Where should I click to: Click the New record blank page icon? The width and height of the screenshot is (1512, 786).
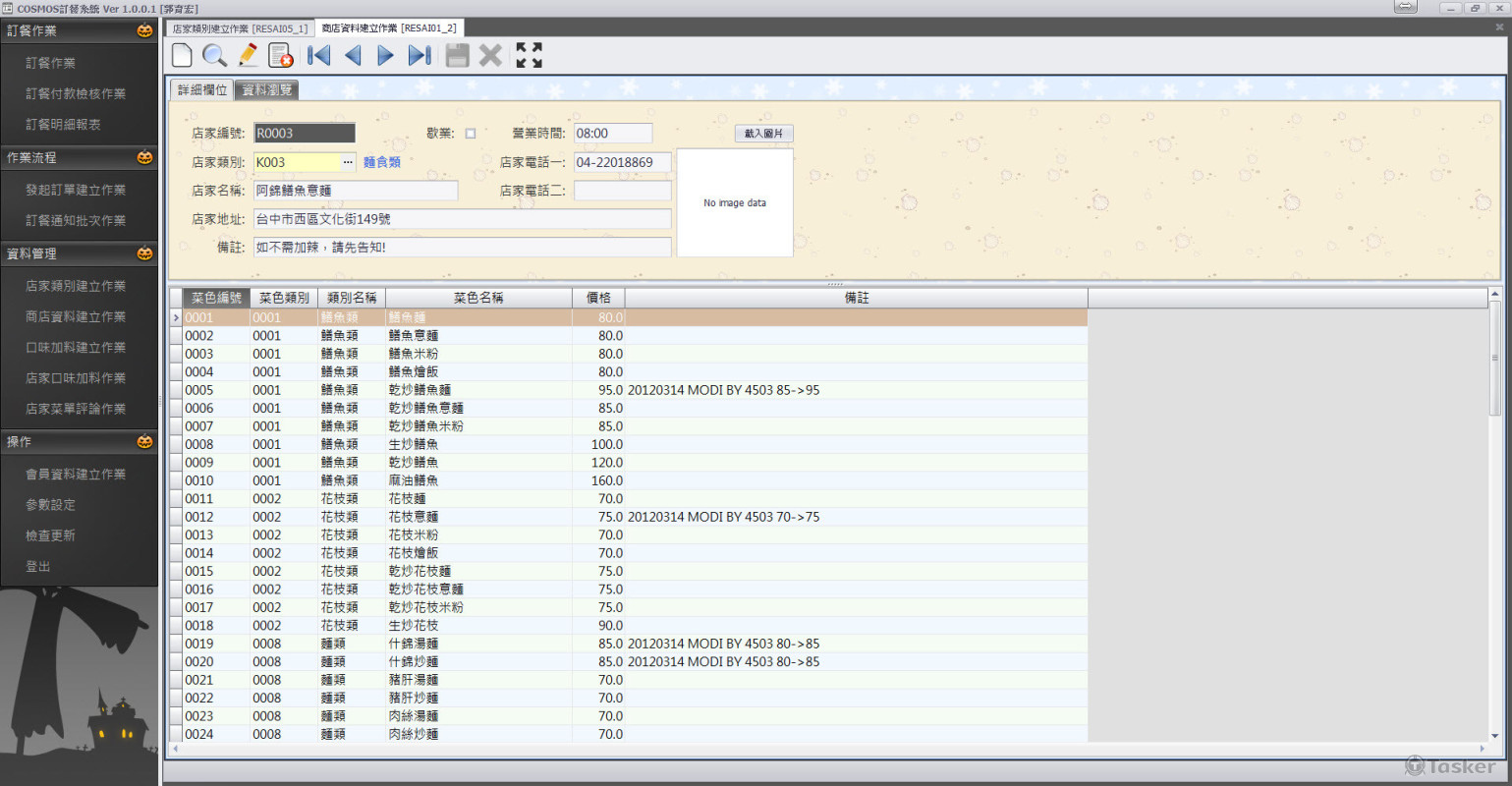coord(182,55)
